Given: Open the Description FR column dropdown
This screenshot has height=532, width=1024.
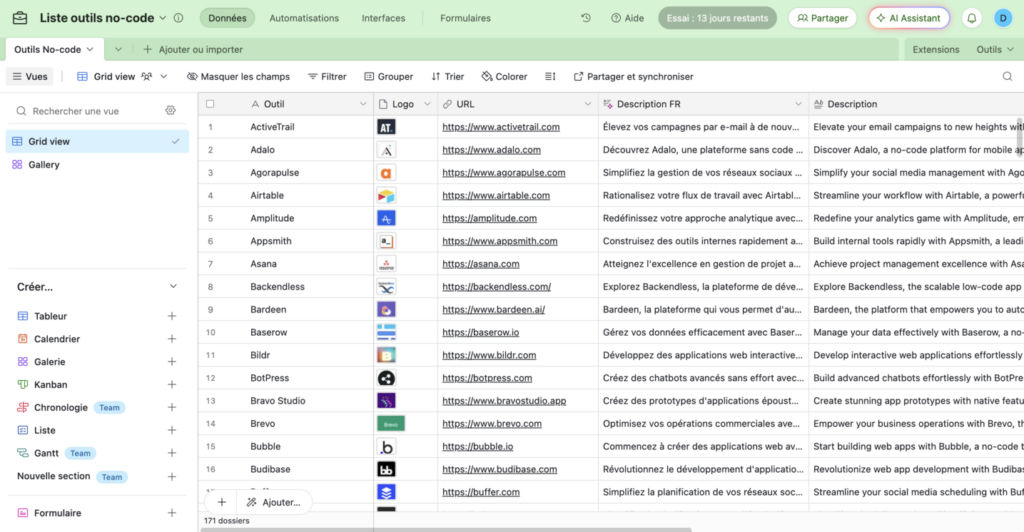Looking at the screenshot, I should [798, 104].
